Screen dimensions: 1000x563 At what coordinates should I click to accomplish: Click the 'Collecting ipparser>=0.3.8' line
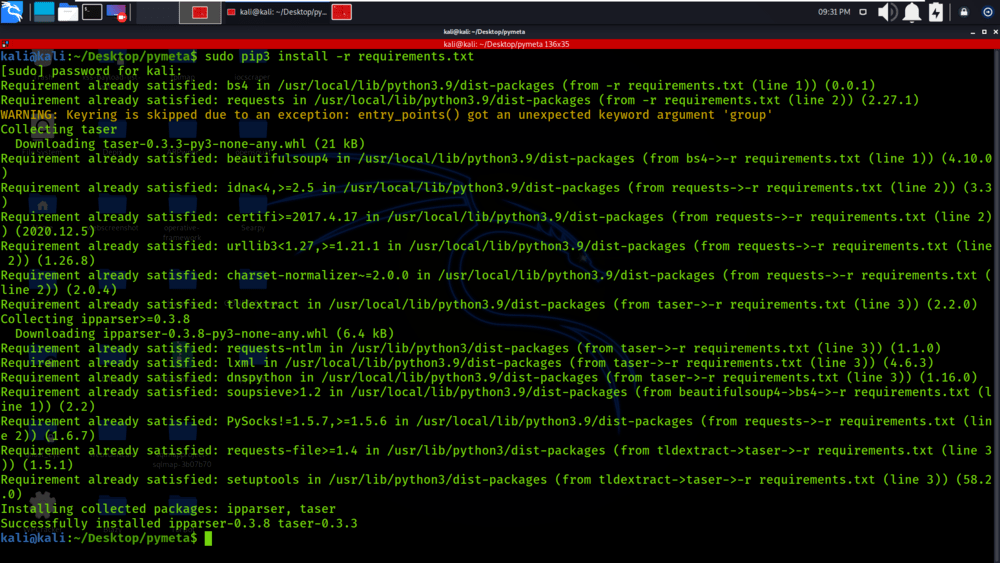point(95,319)
